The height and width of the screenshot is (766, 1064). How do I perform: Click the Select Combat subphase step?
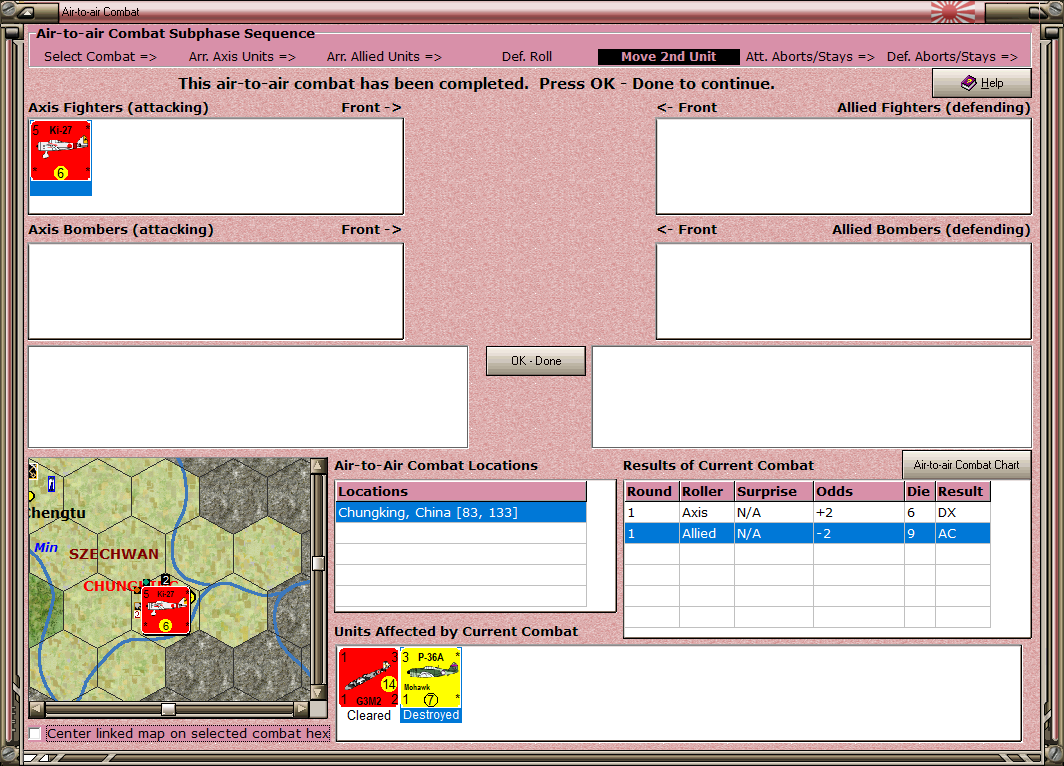click(100, 56)
